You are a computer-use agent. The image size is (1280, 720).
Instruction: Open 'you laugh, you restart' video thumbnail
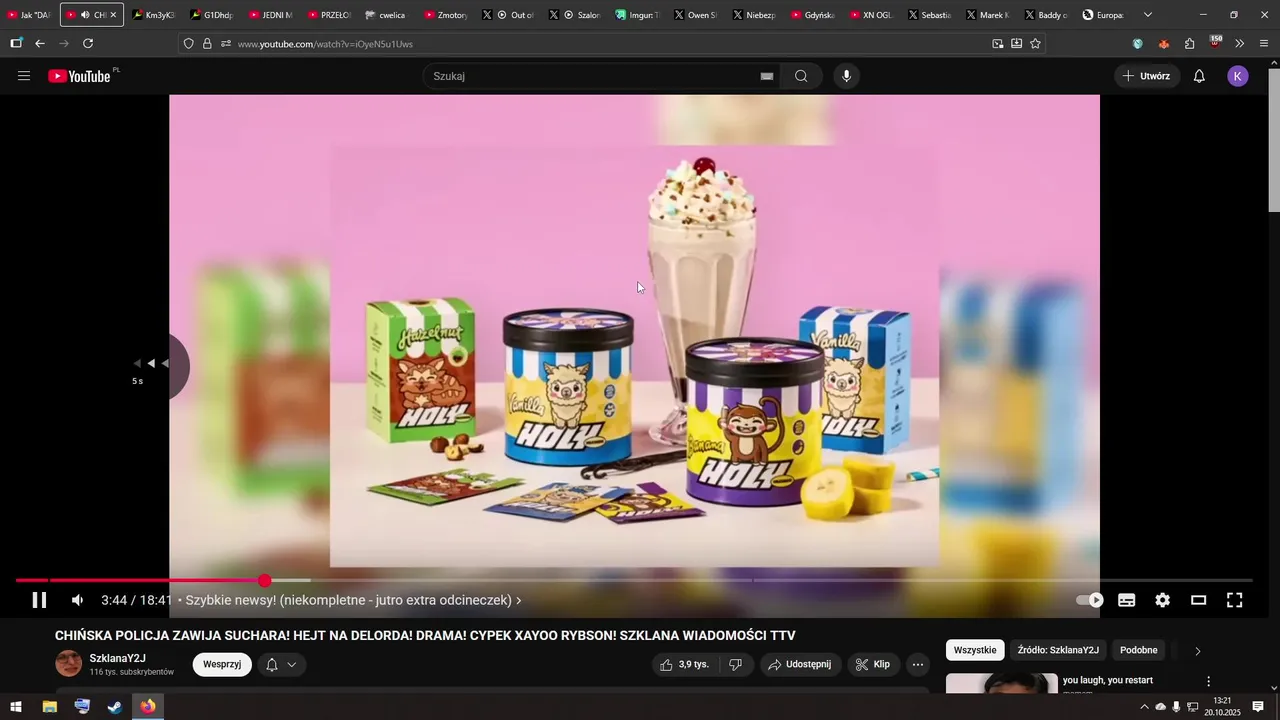coord(1002,684)
